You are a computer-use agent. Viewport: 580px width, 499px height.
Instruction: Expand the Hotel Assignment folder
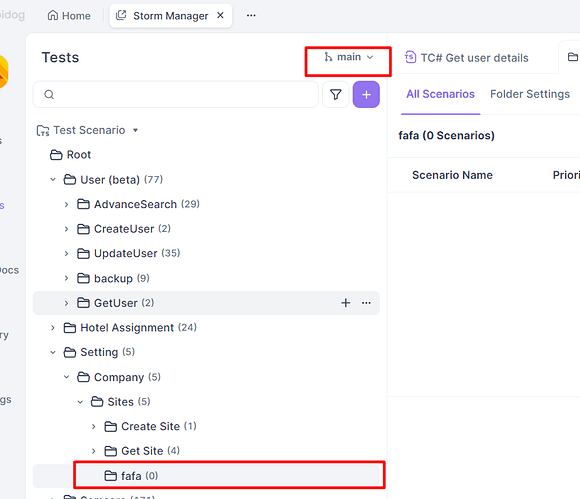pos(53,328)
